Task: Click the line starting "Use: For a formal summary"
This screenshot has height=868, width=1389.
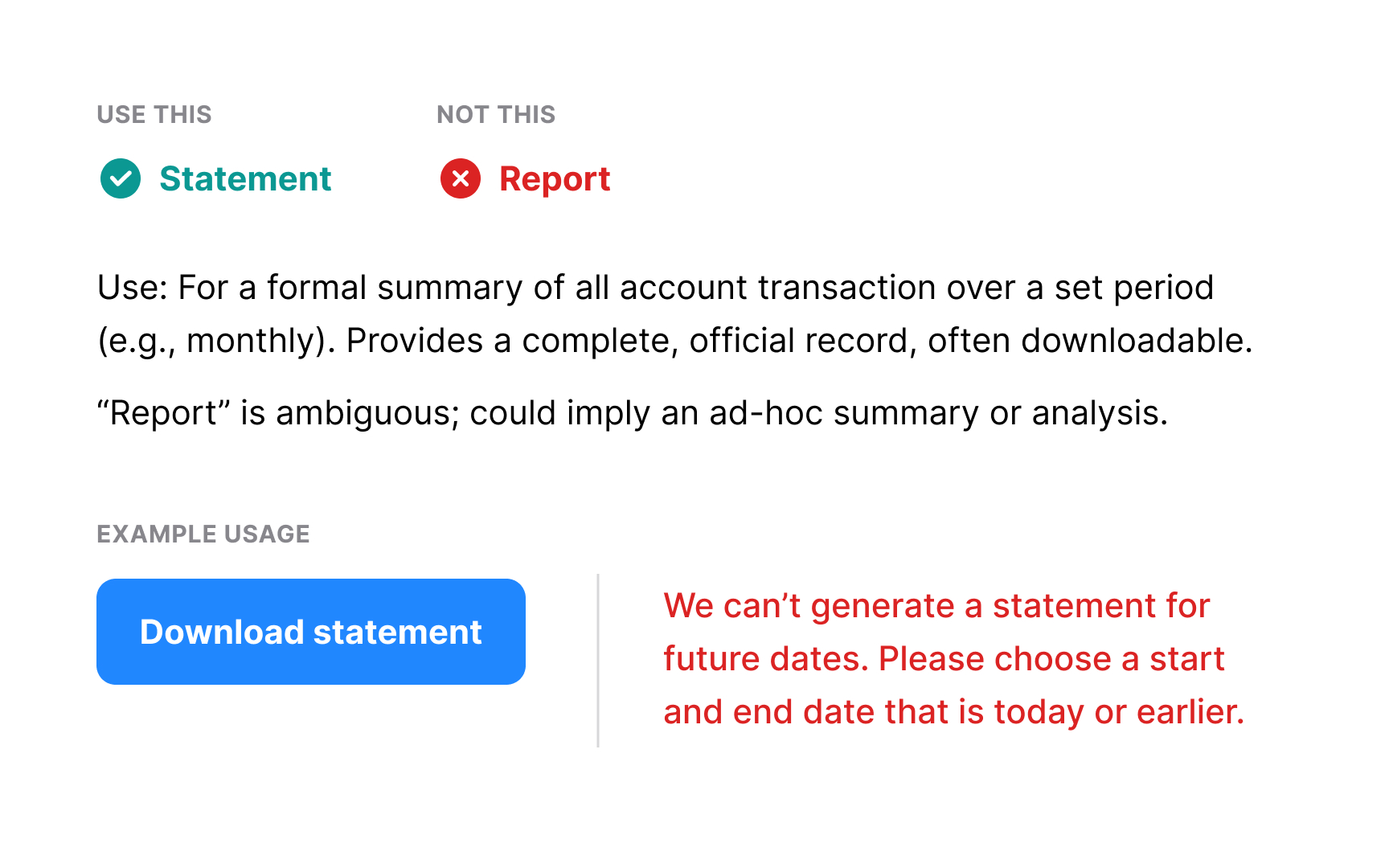Action: tap(655, 288)
